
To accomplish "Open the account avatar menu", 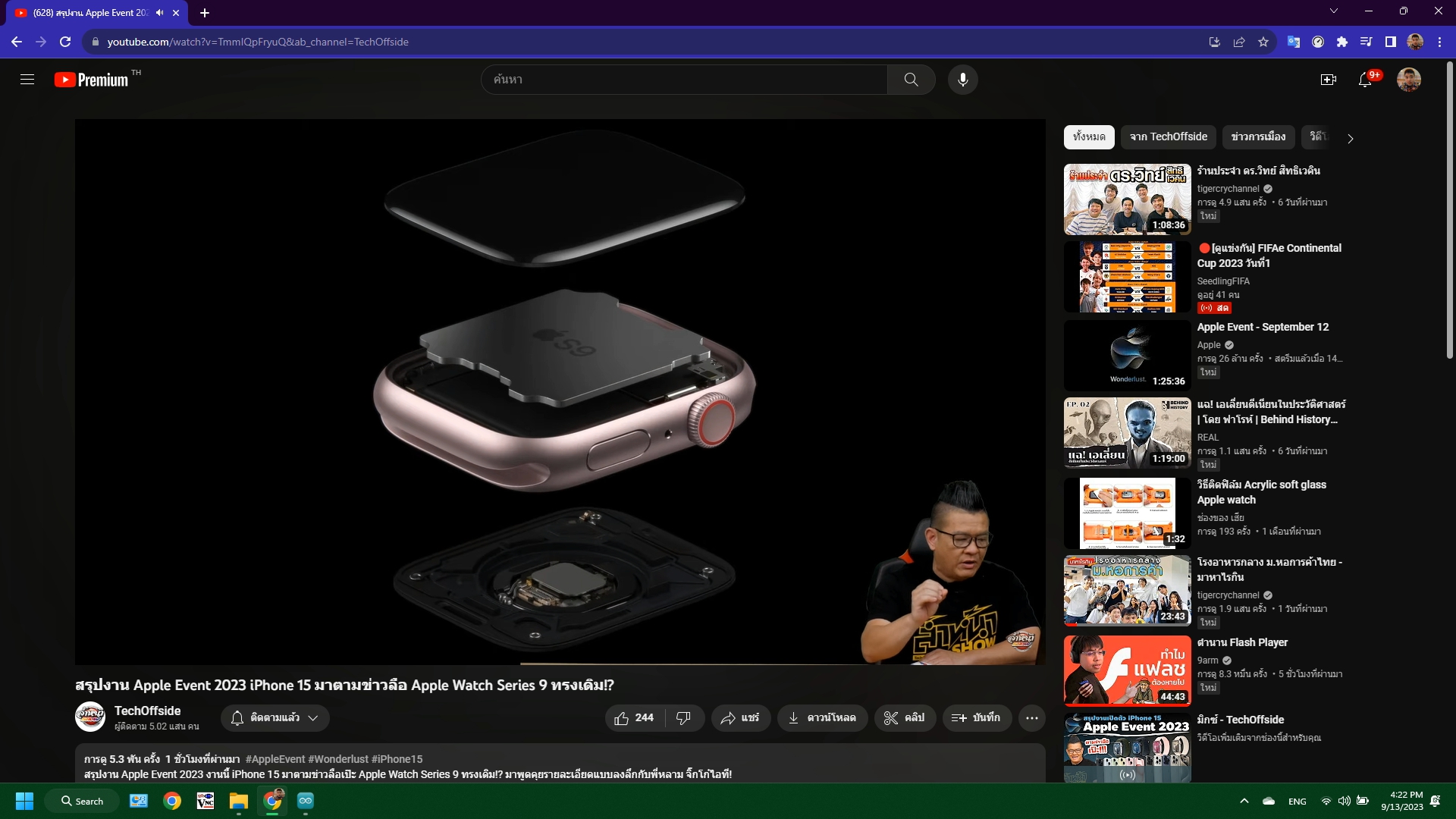I will (x=1409, y=80).
